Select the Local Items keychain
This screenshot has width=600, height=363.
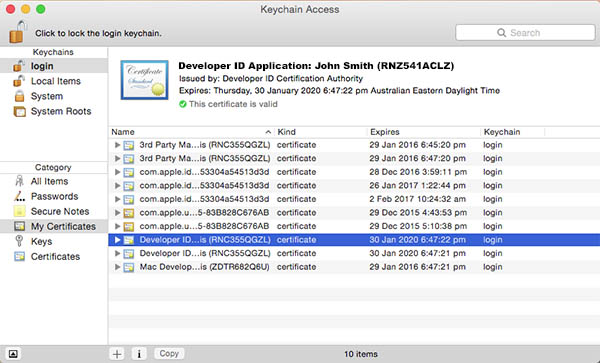click(x=54, y=81)
